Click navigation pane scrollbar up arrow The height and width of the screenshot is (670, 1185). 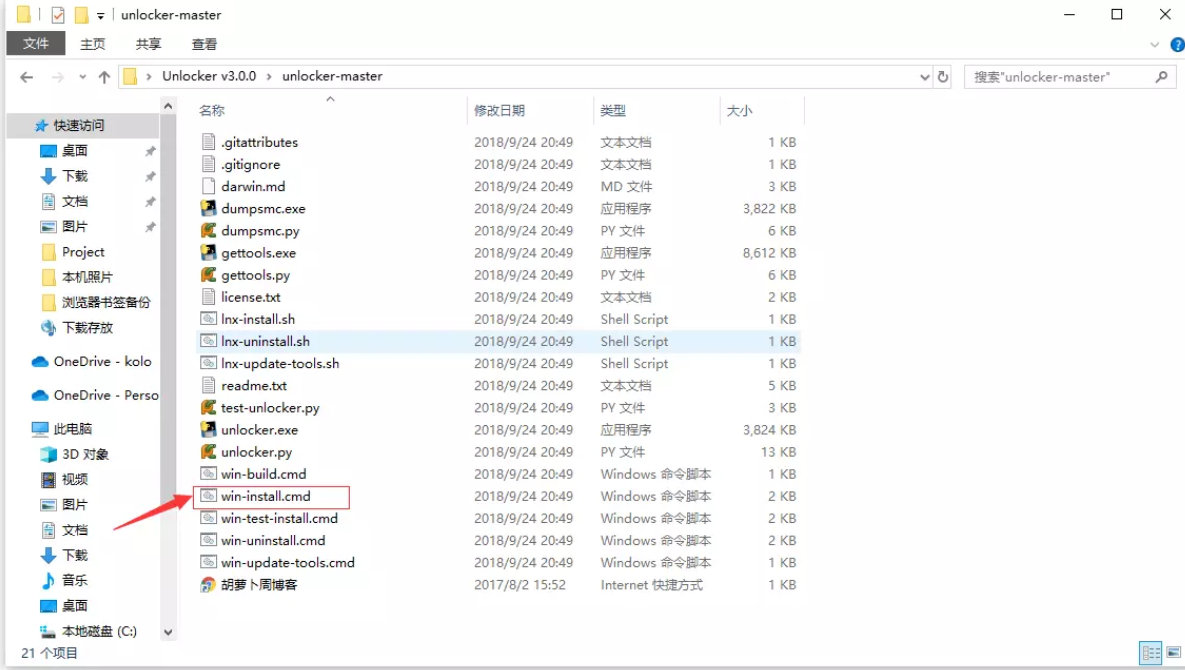tap(168, 107)
